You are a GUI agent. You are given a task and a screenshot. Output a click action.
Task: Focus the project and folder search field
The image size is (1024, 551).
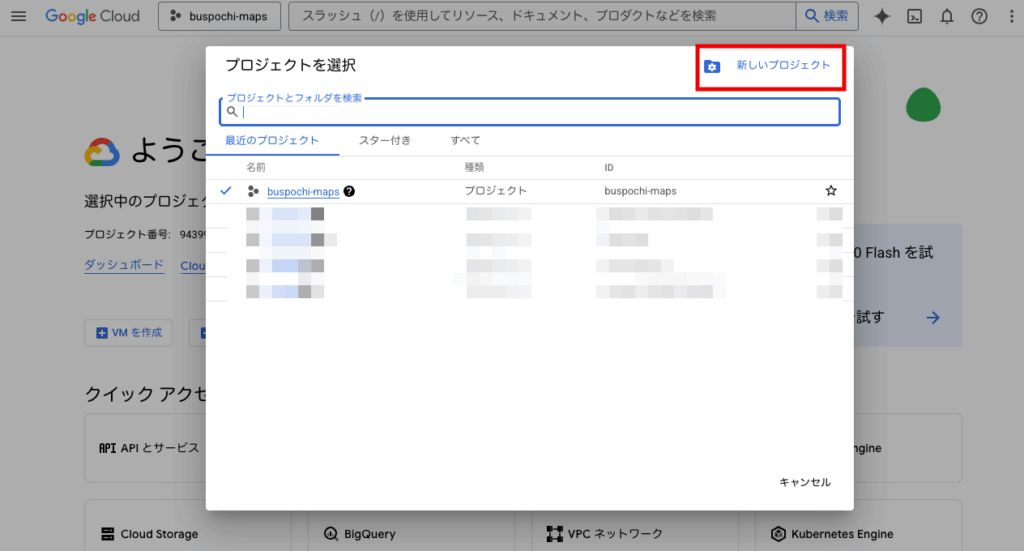pos(530,112)
